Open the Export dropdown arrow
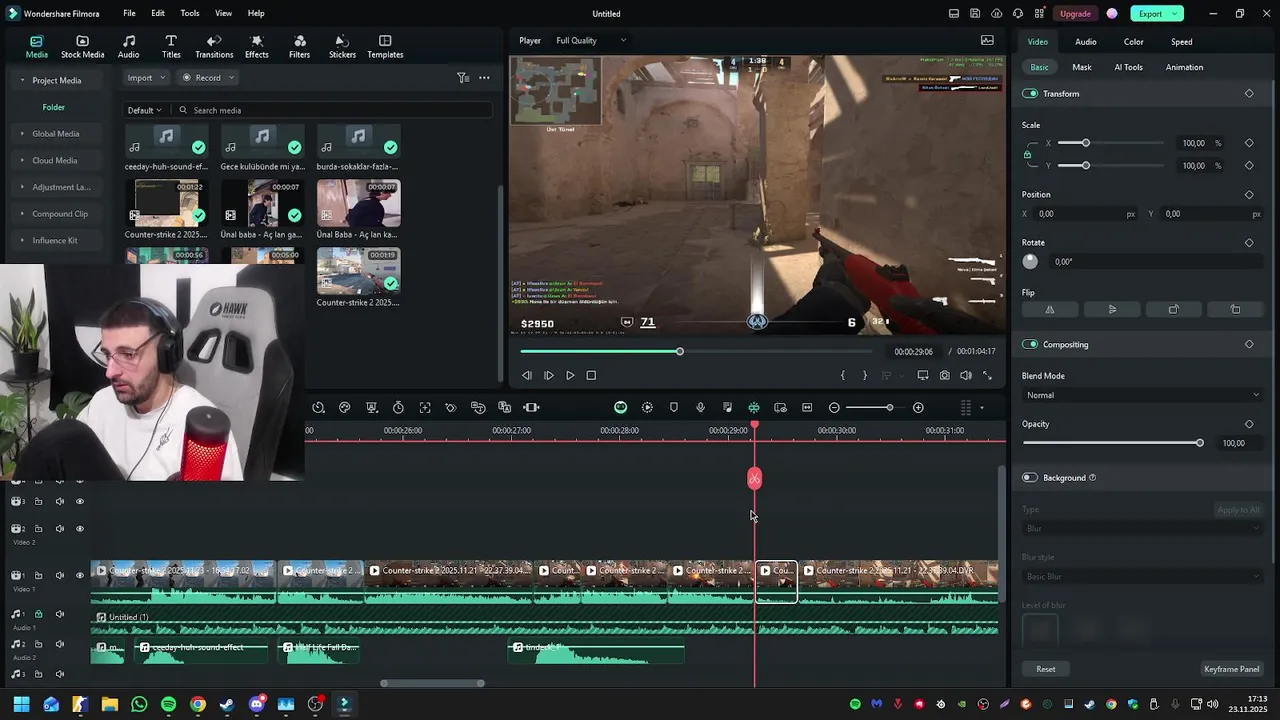The width and height of the screenshot is (1280, 720). [x=1176, y=13]
